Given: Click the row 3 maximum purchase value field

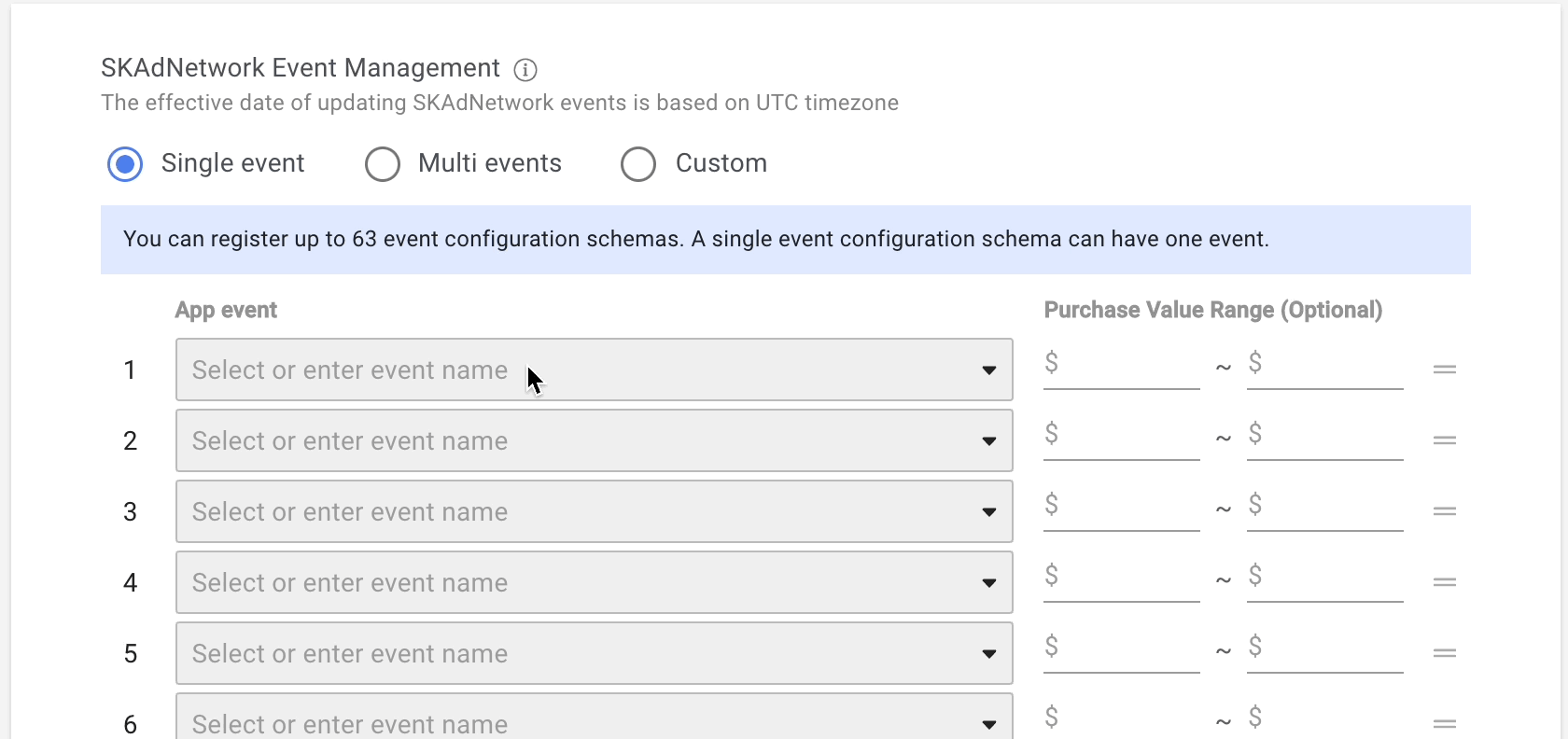Looking at the screenshot, I should (1325, 508).
